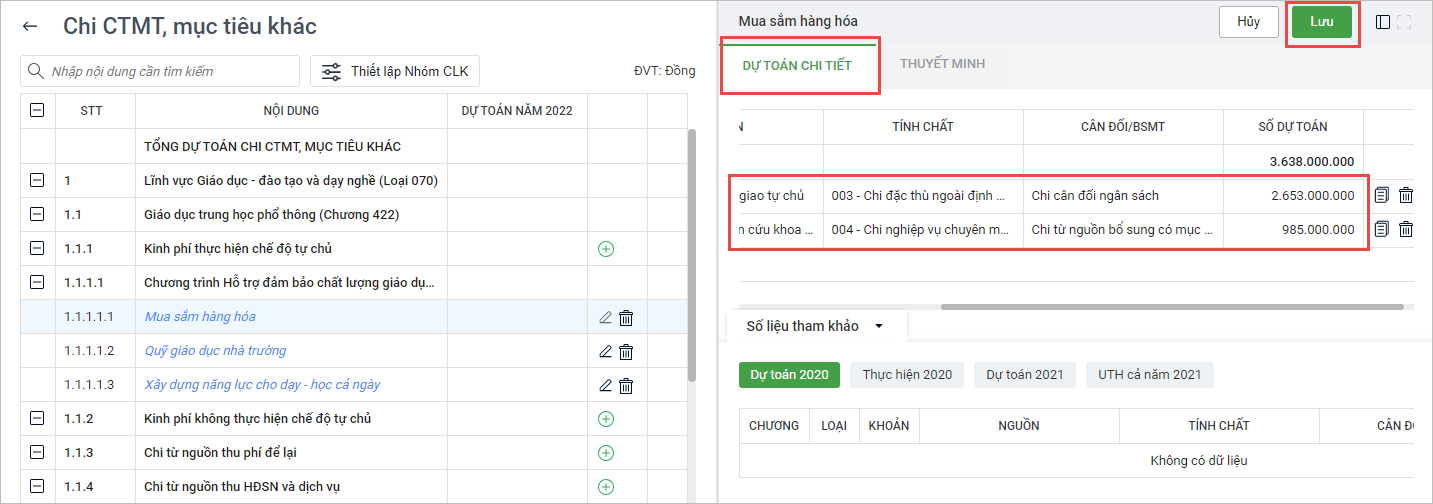Collapse the Lĩnh vực Giáo dục row

coord(38,181)
